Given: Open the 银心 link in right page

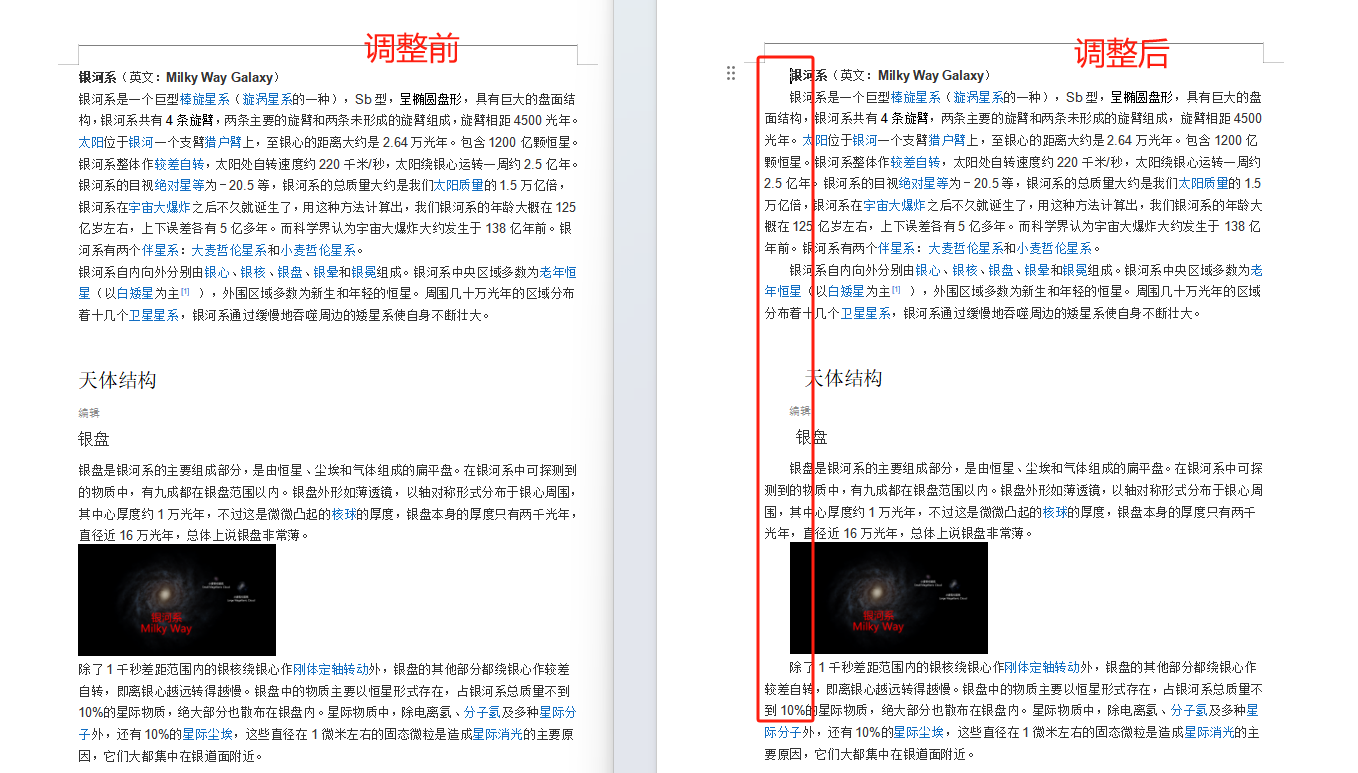Looking at the screenshot, I should (928, 270).
